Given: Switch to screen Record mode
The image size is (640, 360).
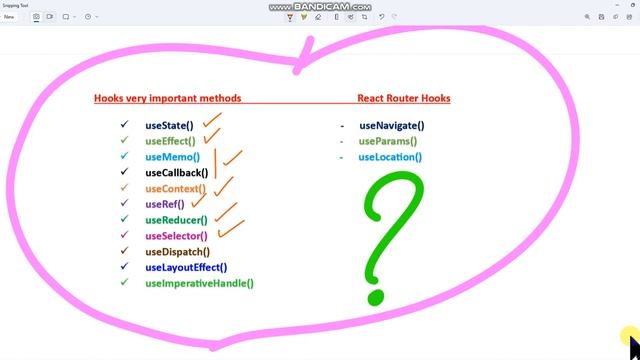Looking at the screenshot, I should click(x=50, y=17).
